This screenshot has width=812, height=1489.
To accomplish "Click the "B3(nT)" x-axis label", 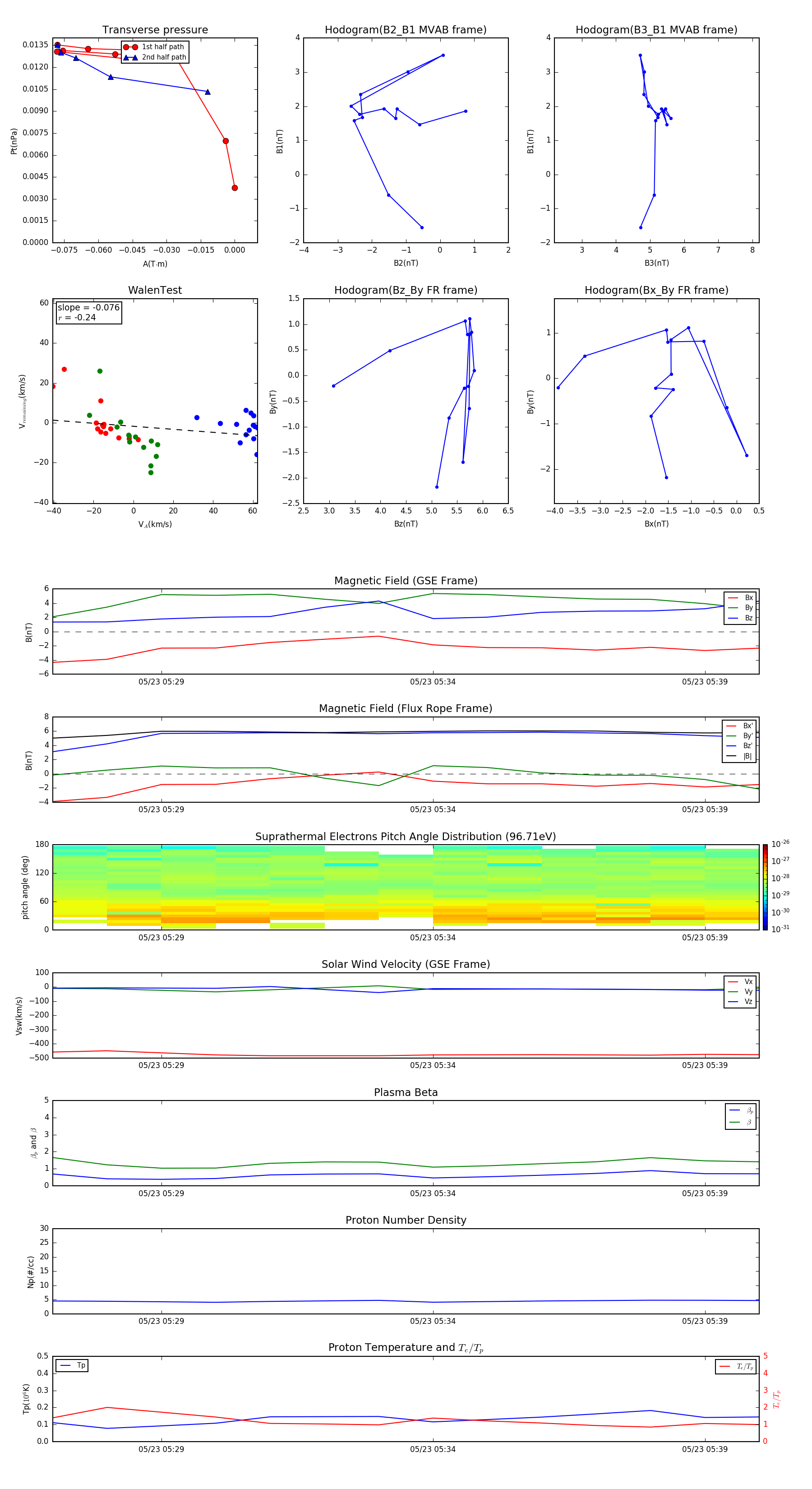I will point(656,263).
